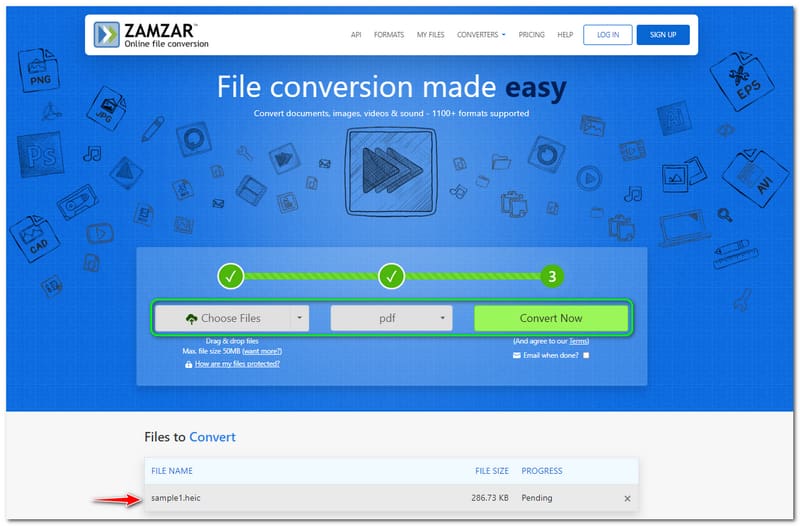Open the pdf format dropdown
Screen dimensions: 800x526
tap(391, 318)
